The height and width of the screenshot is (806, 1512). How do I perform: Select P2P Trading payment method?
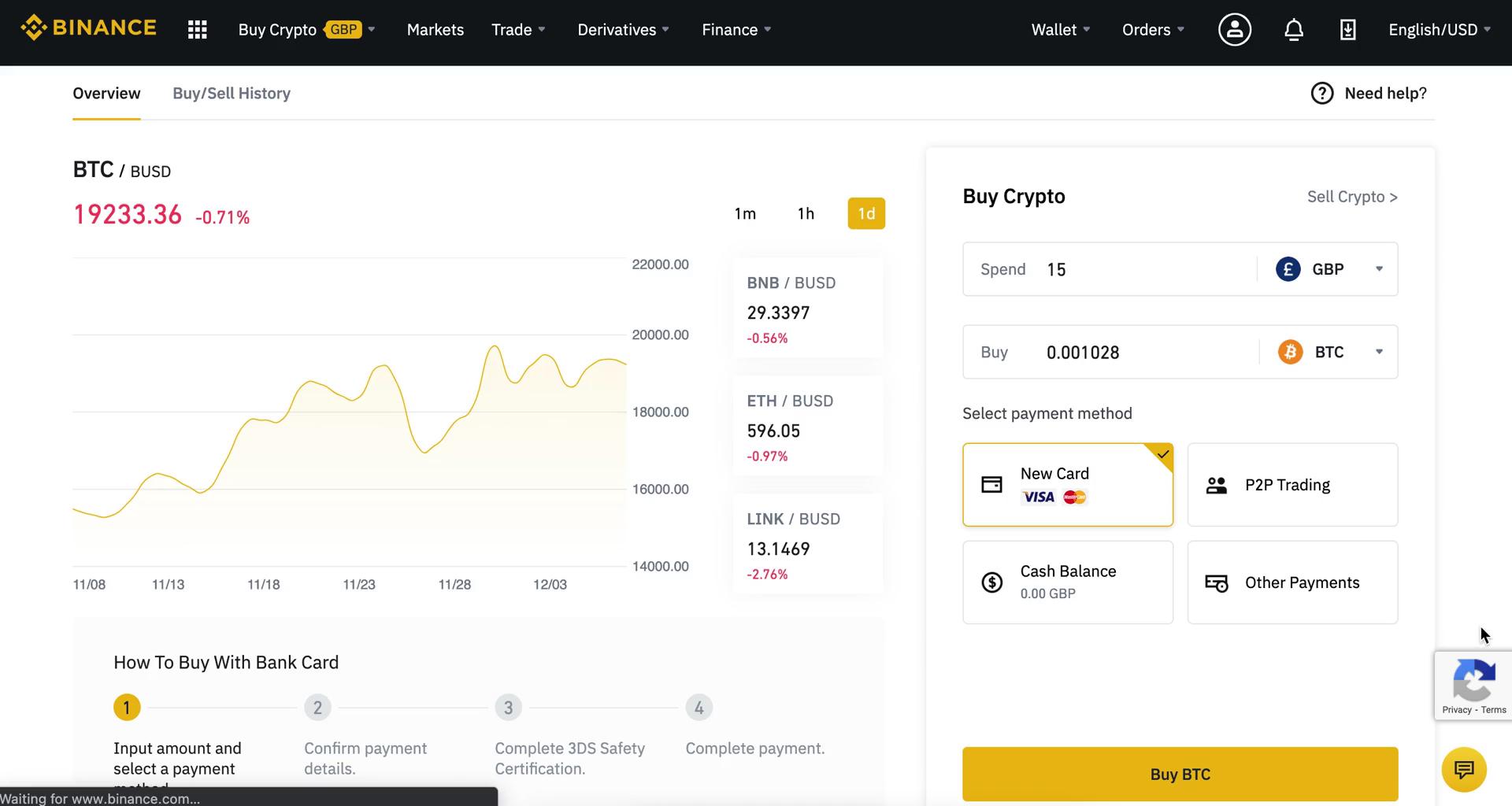click(x=1292, y=485)
